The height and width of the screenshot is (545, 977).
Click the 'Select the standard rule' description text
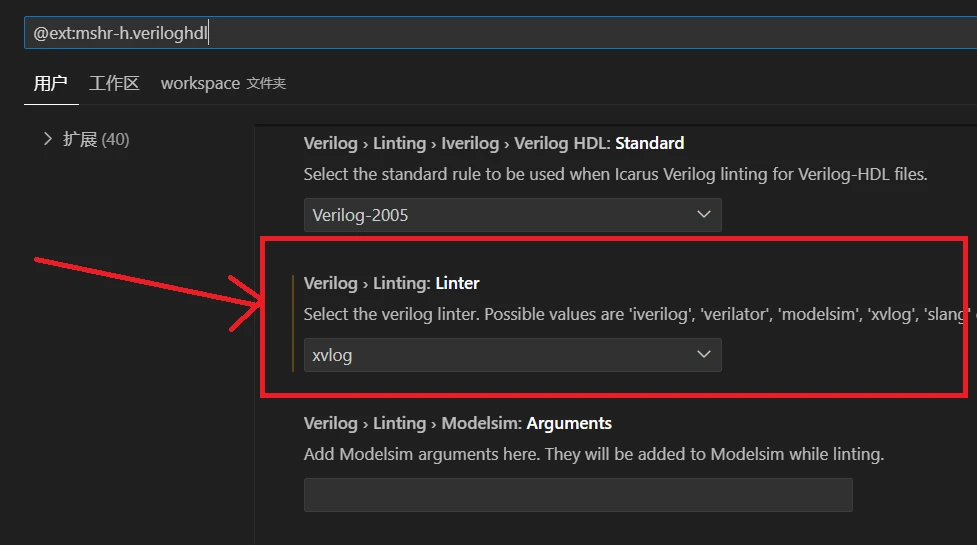615,174
